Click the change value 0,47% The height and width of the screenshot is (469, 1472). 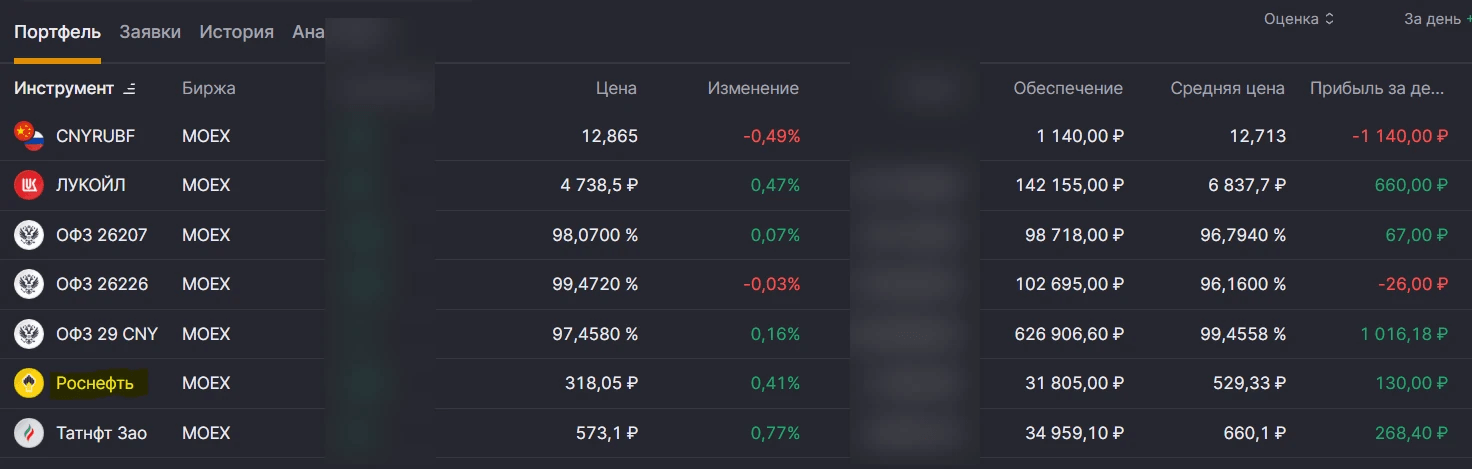[775, 185]
